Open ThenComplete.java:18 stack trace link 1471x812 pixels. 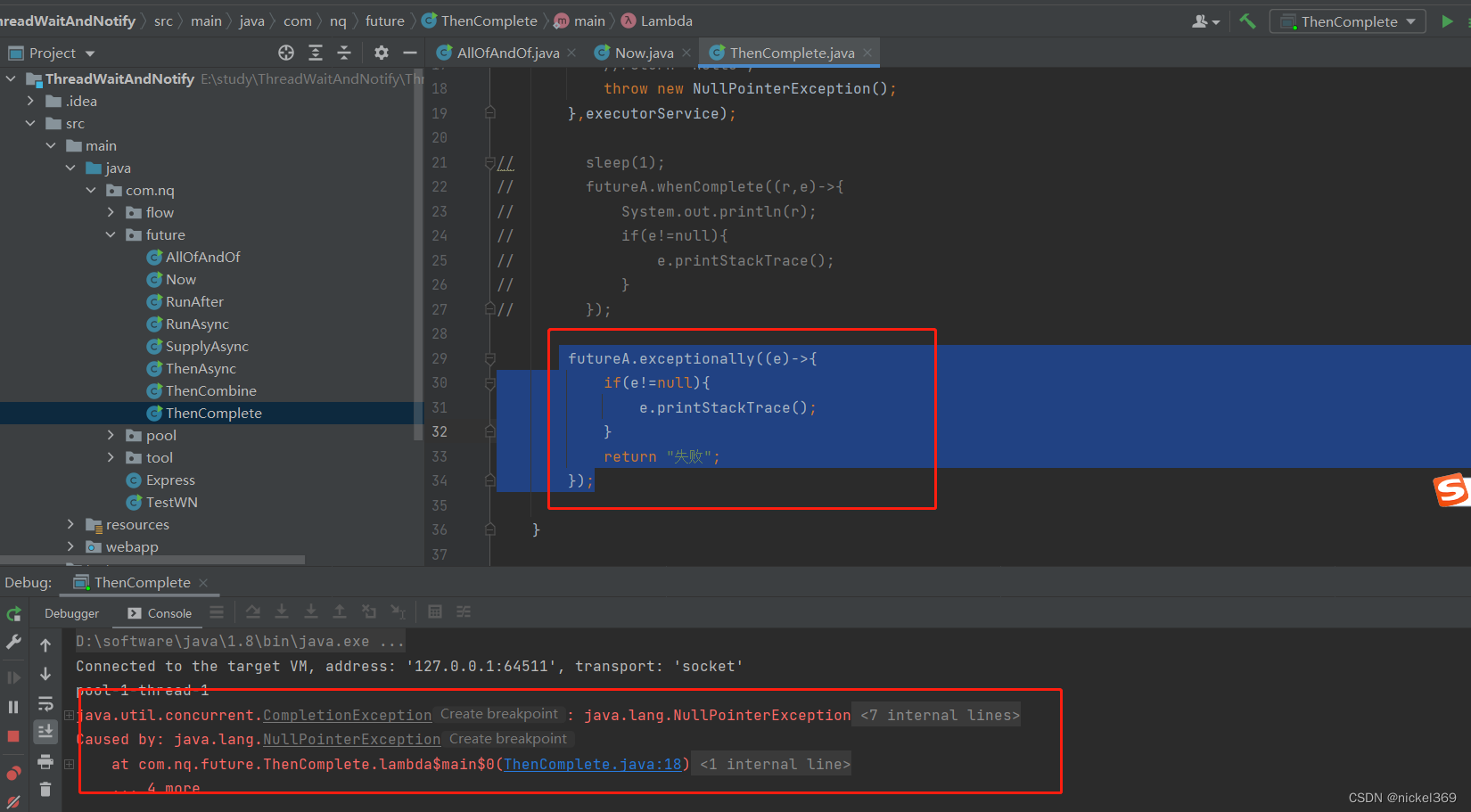tap(593, 765)
